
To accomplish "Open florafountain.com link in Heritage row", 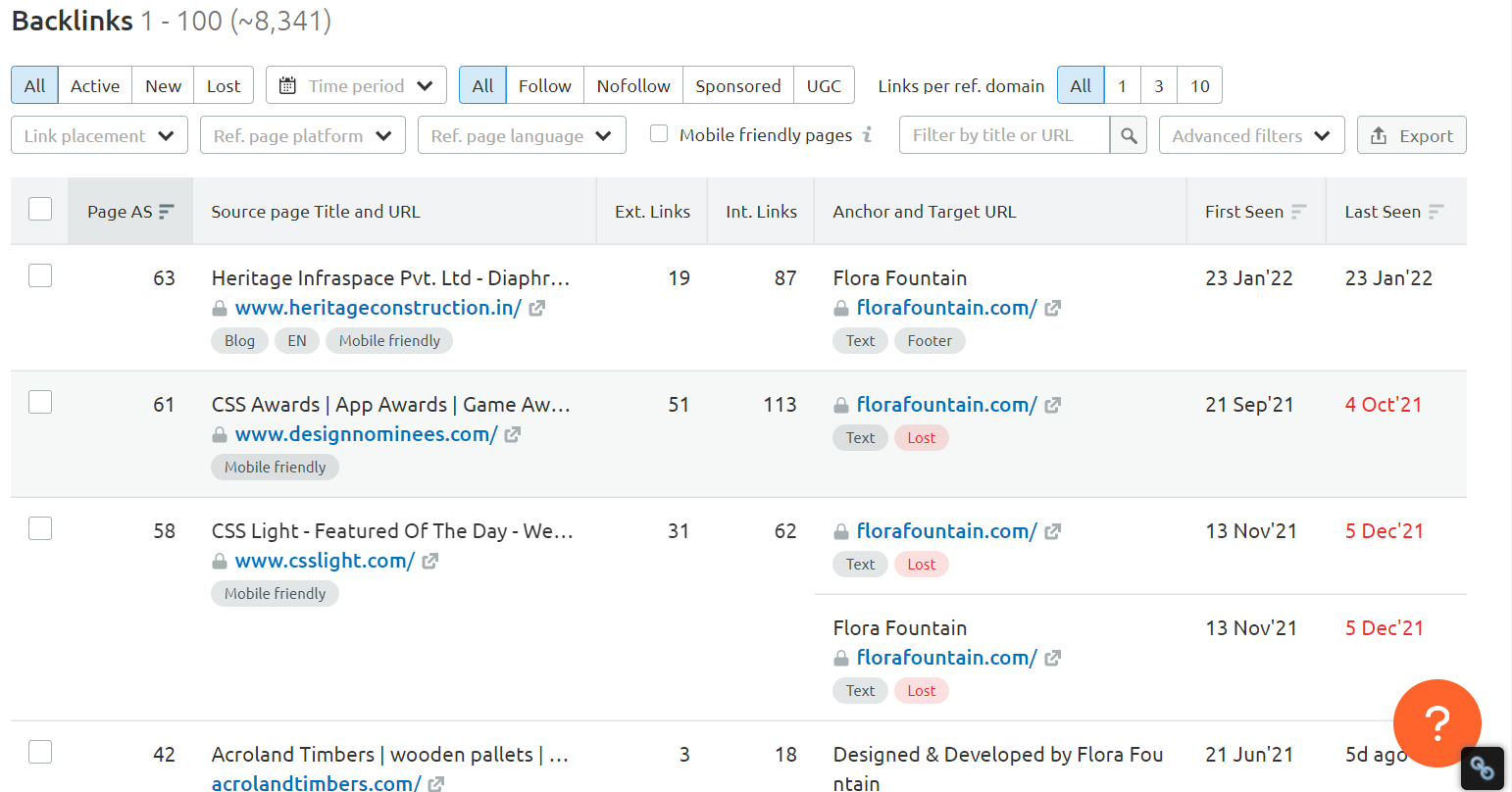I will 947,308.
